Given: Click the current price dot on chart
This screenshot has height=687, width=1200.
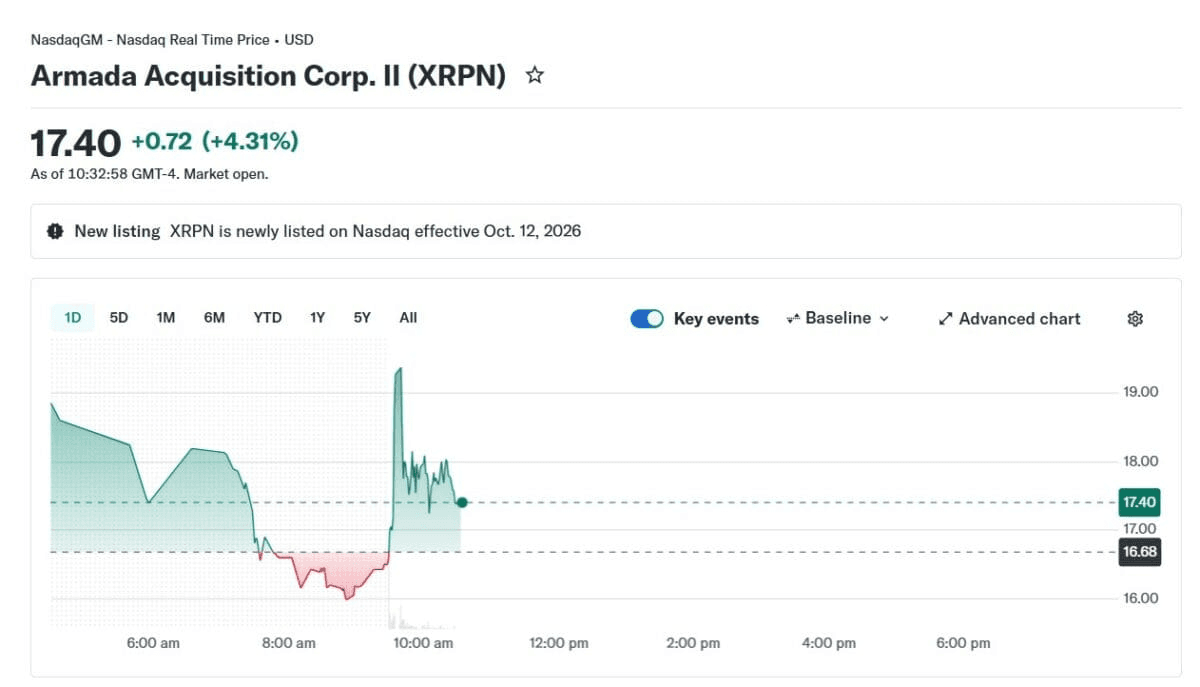Looking at the screenshot, I should pyautogui.click(x=461, y=502).
